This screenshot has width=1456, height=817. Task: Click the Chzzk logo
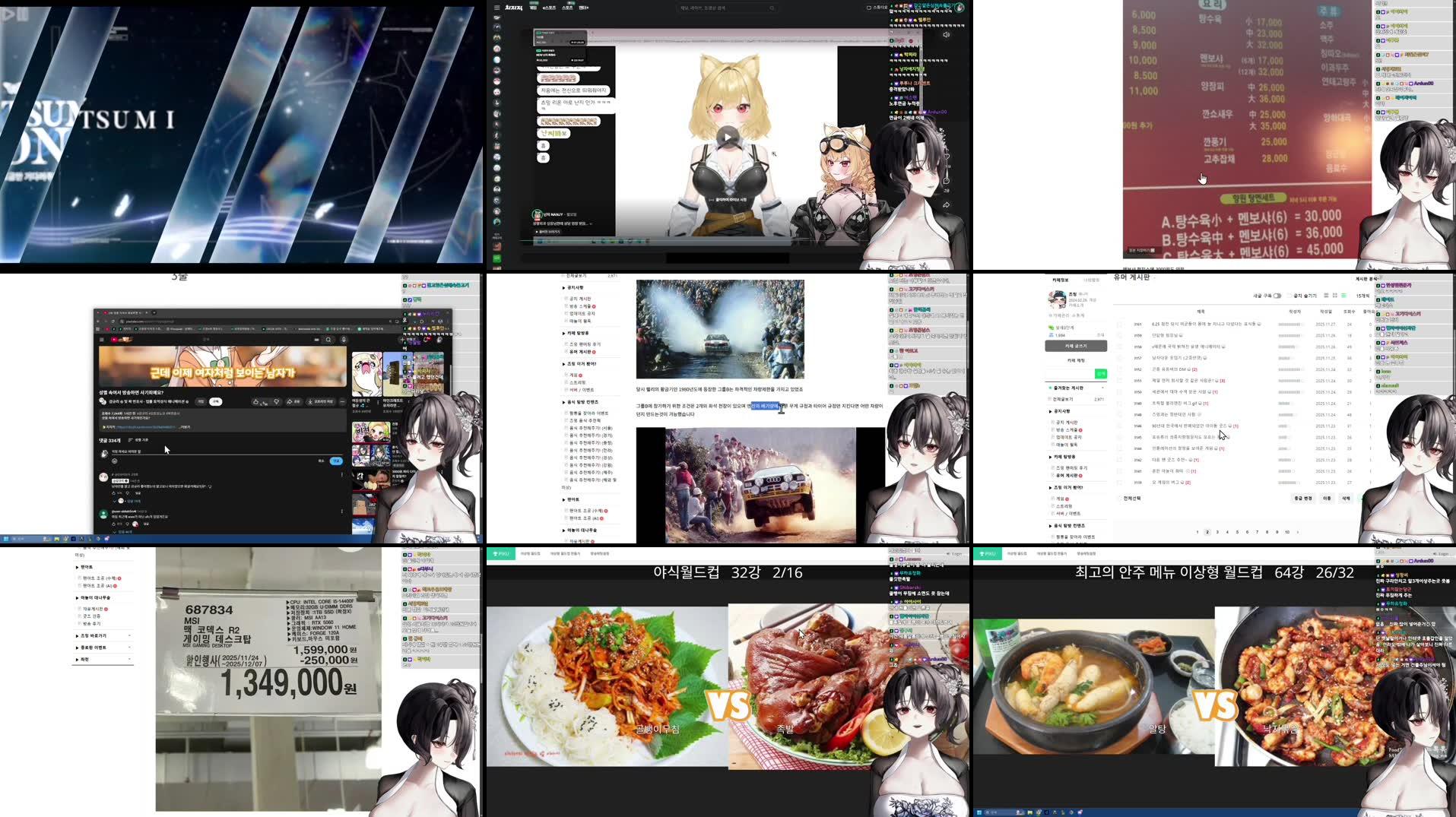515,8
